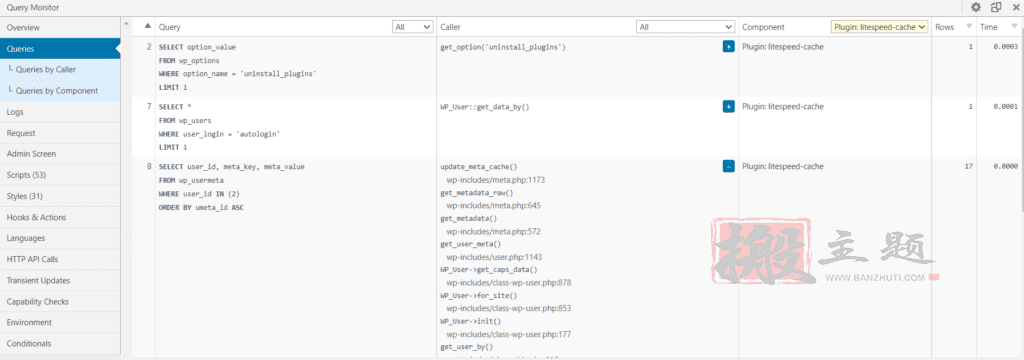Collapse caller stack for update_meta_cache()
Viewport: 1024px width, 360px height.
pos(728,166)
